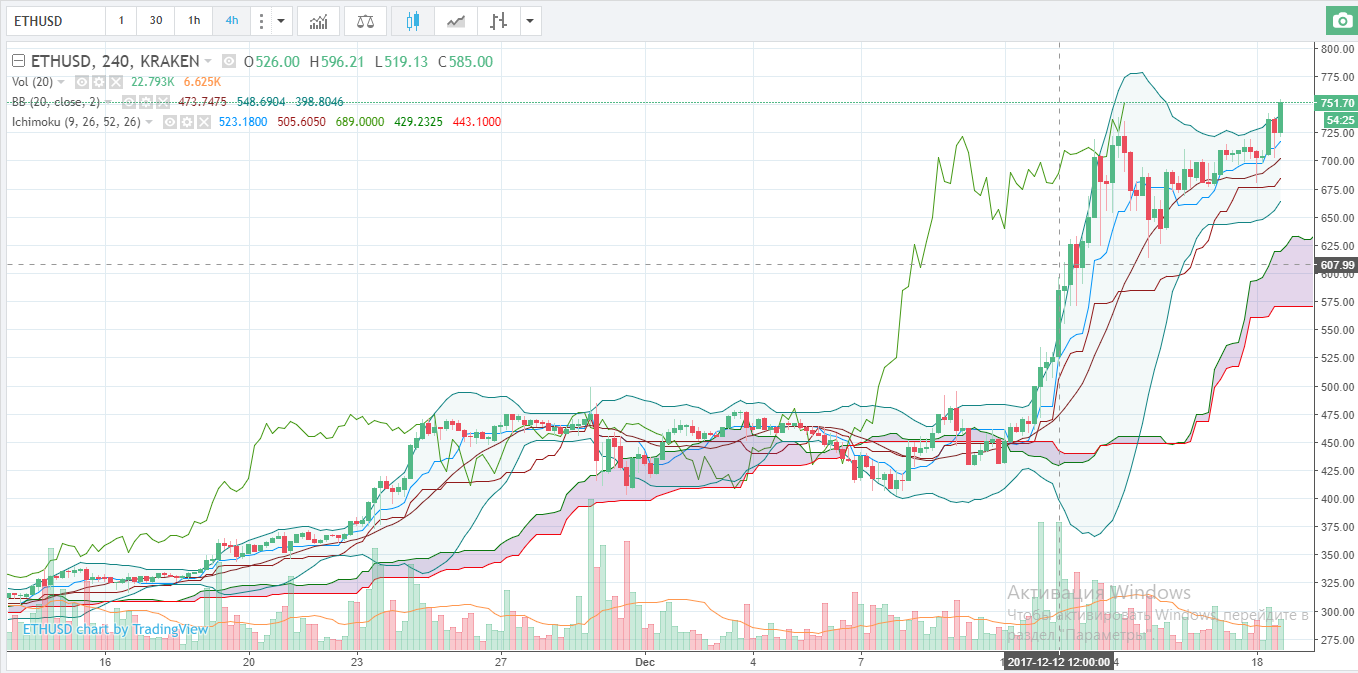Image resolution: width=1358 pixels, height=673 pixels.
Task: Toggle visibility of Vol (20) indicator
Action: pos(83,82)
